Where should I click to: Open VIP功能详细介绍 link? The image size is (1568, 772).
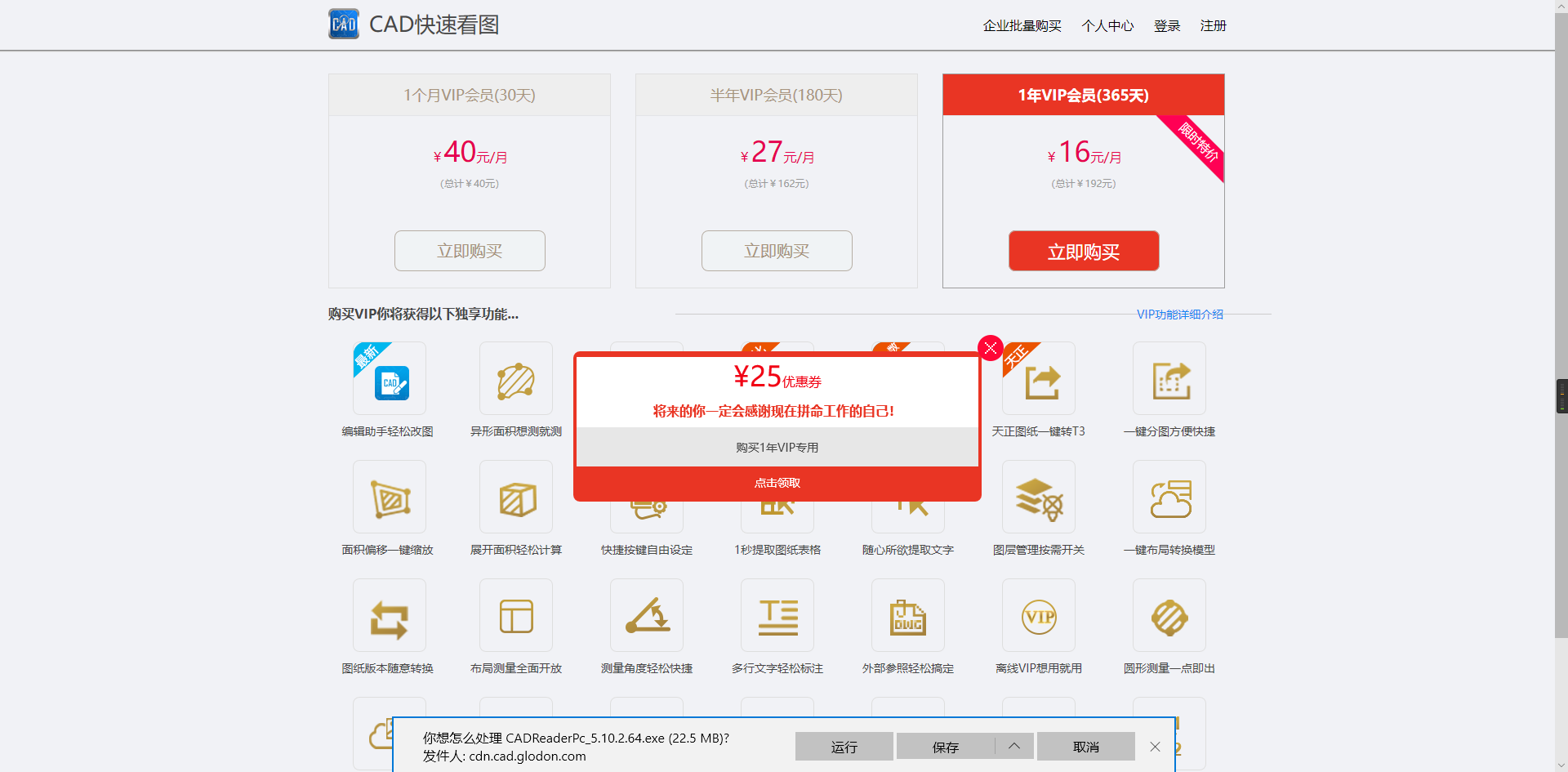[x=1180, y=315]
